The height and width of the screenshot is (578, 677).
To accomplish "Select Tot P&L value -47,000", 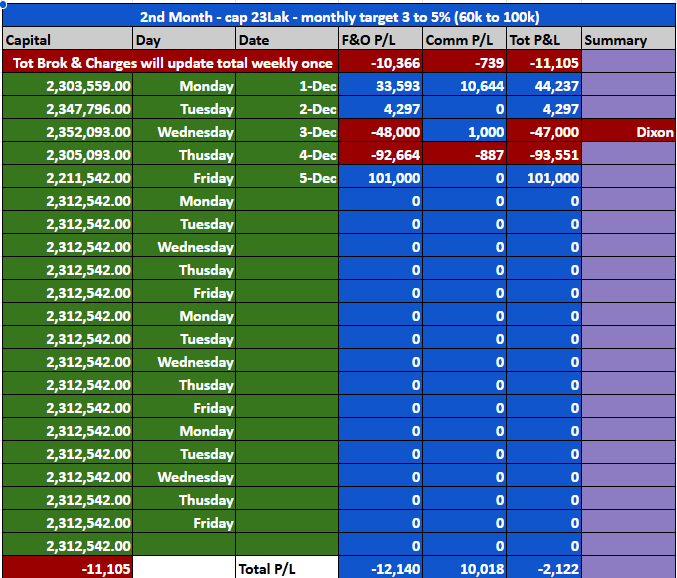I will pos(544,132).
